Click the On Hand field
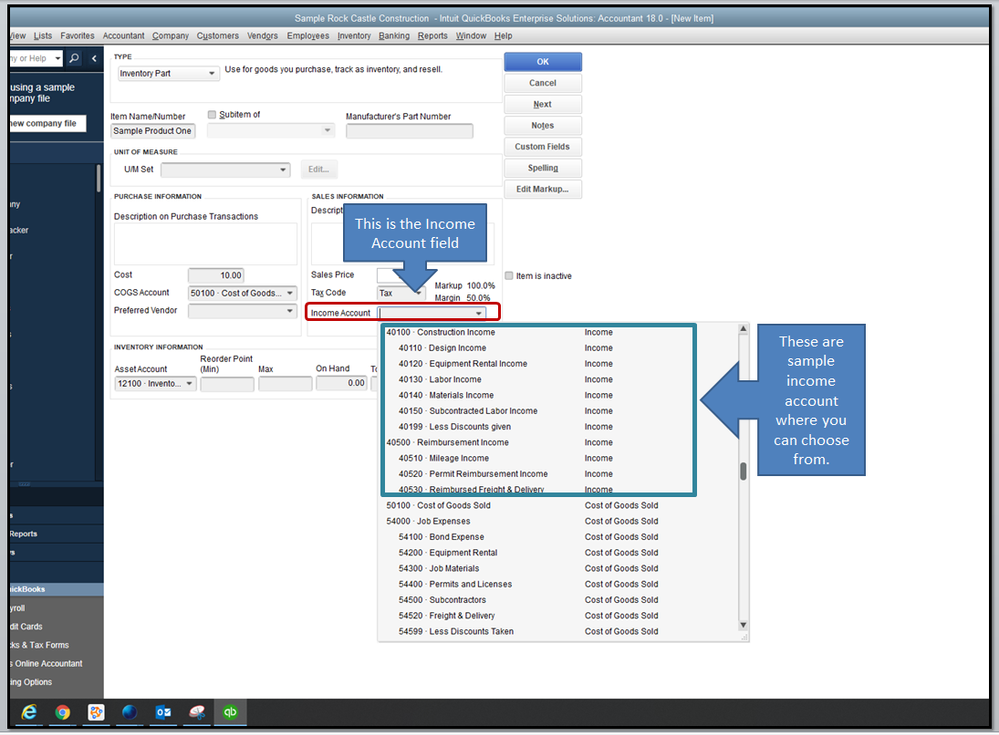999x735 pixels. pos(341,383)
